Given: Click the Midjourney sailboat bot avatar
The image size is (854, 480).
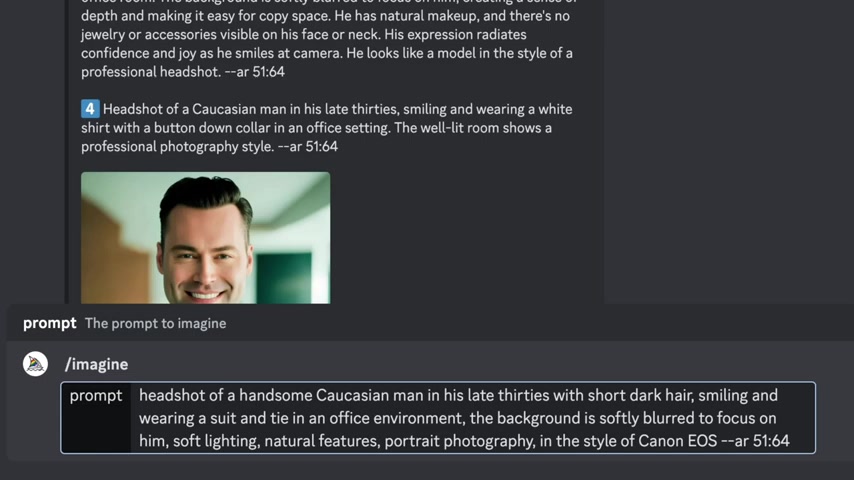Looking at the screenshot, I should coord(35,364).
